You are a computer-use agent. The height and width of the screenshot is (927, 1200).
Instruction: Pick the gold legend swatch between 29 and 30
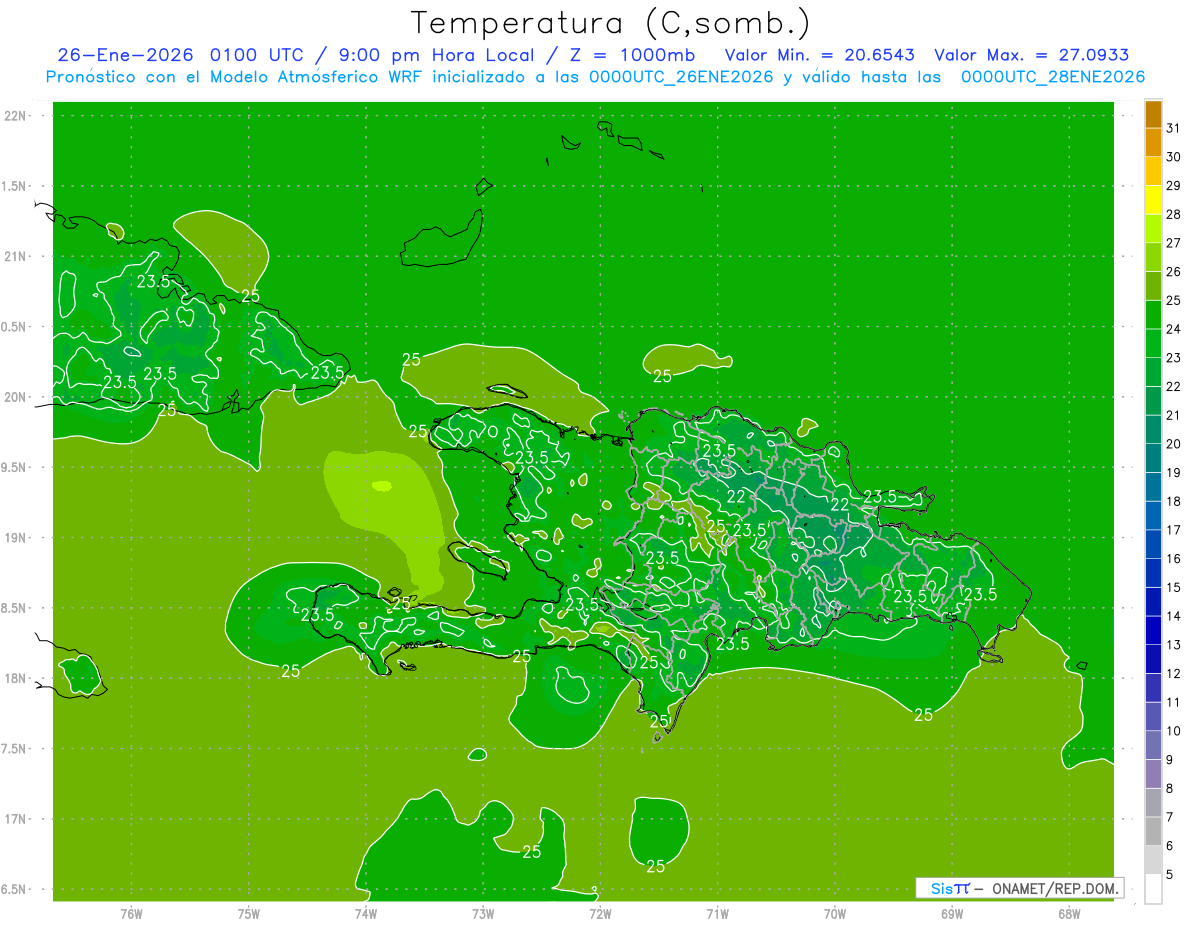click(1153, 171)
